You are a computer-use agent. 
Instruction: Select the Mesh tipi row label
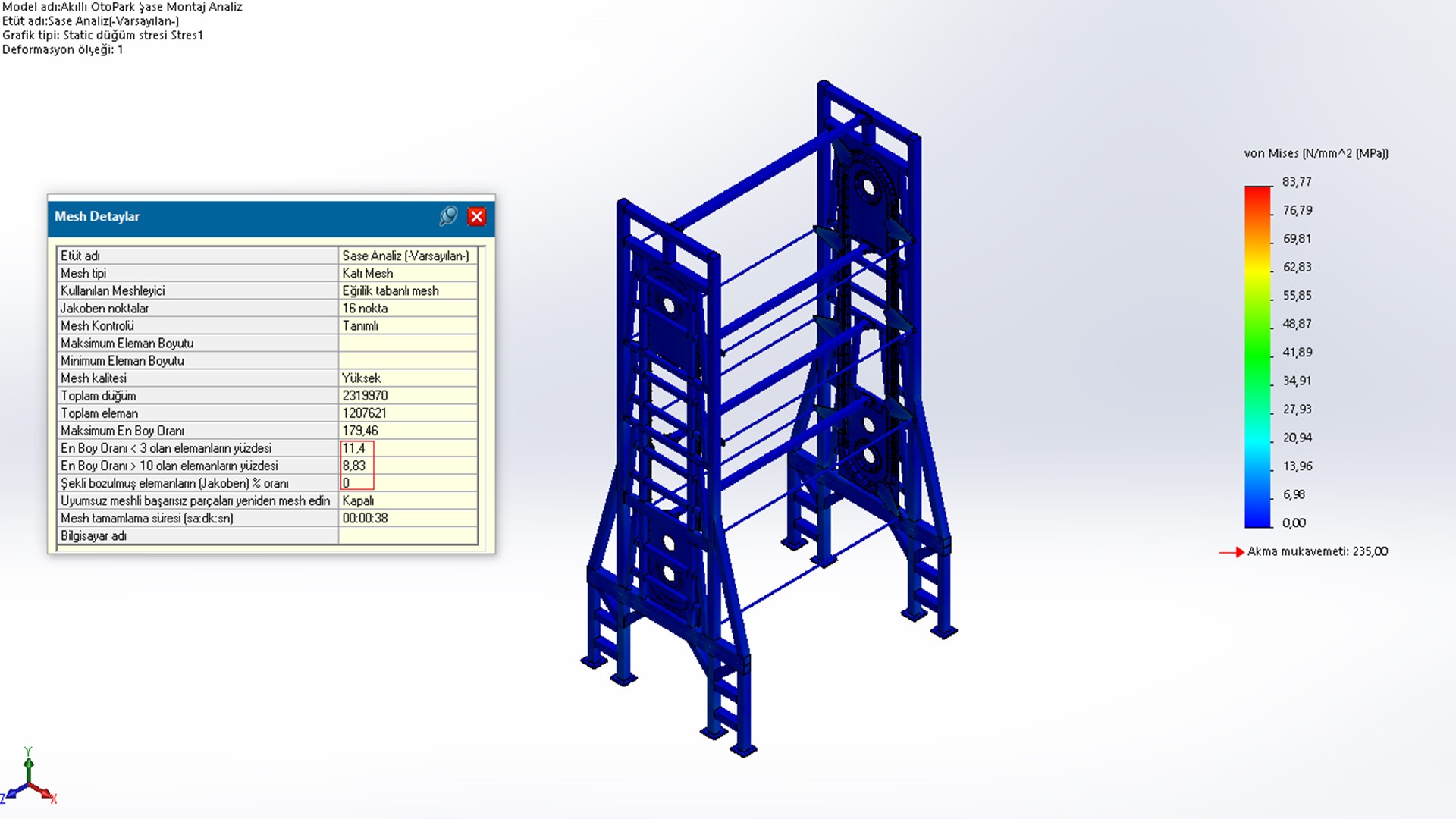[x=83, y=273]
